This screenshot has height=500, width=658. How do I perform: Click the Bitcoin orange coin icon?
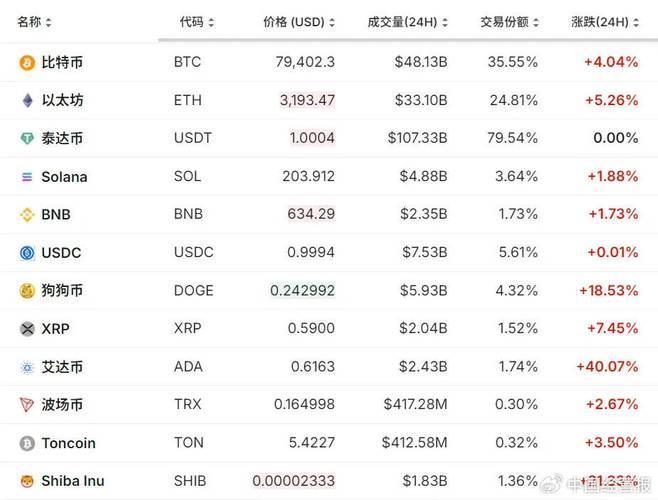(x=27, y=63)
